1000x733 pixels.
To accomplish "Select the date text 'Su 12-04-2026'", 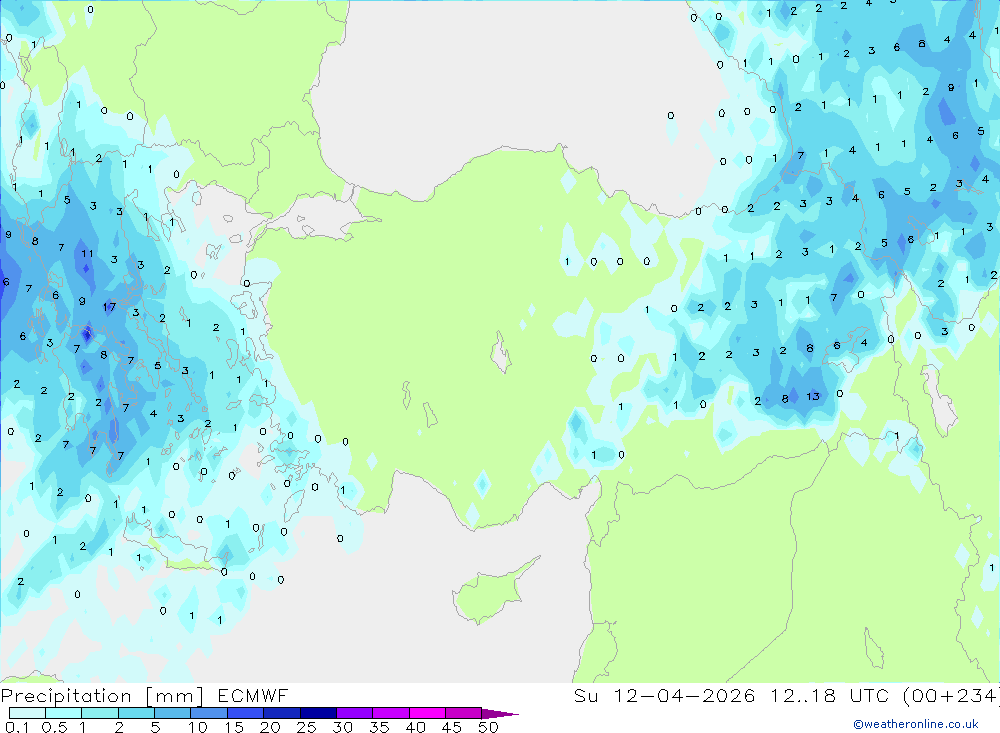I will point(665,695).
